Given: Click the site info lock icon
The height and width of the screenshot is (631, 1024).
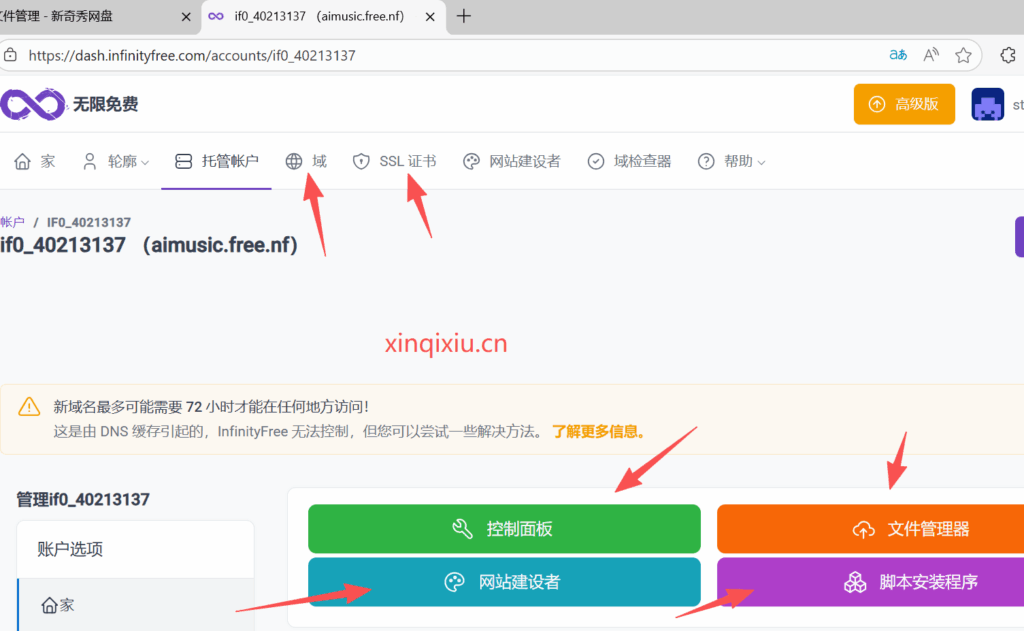Looking at the screenshot, I should [11, 55].
